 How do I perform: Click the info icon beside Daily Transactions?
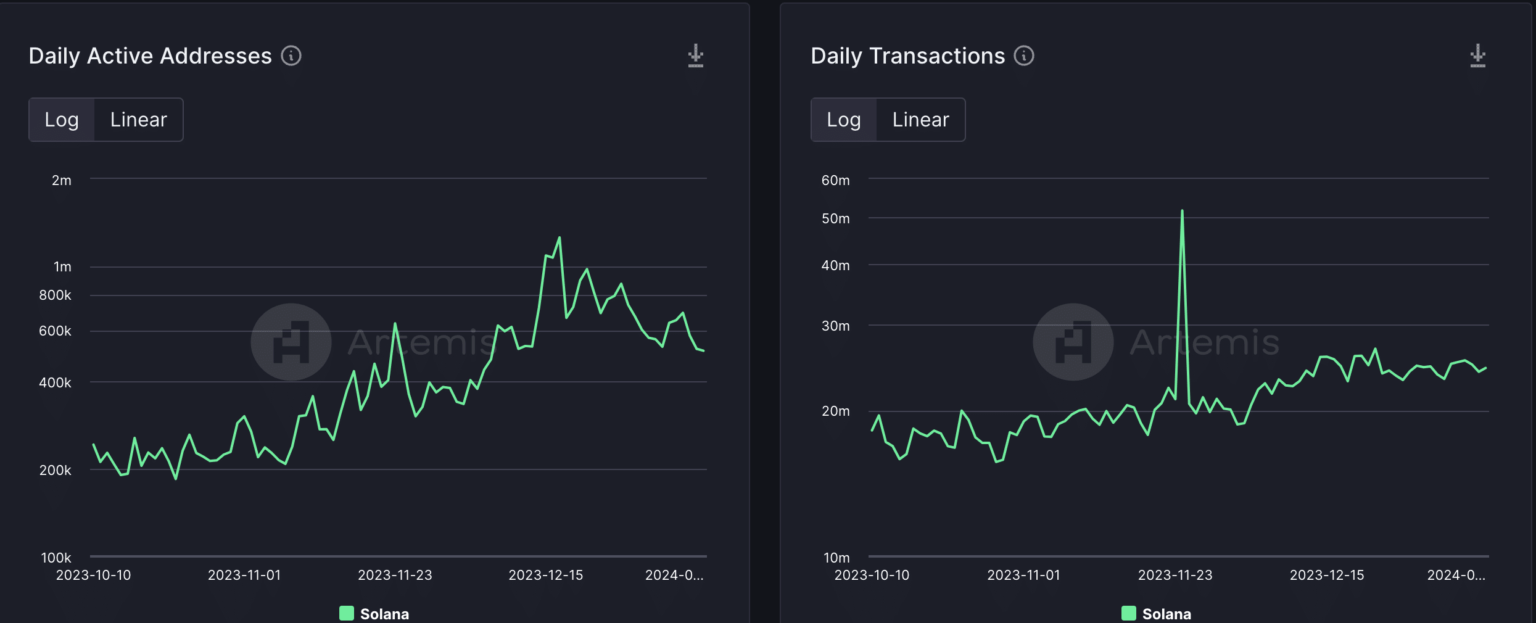coord(1024,56)
